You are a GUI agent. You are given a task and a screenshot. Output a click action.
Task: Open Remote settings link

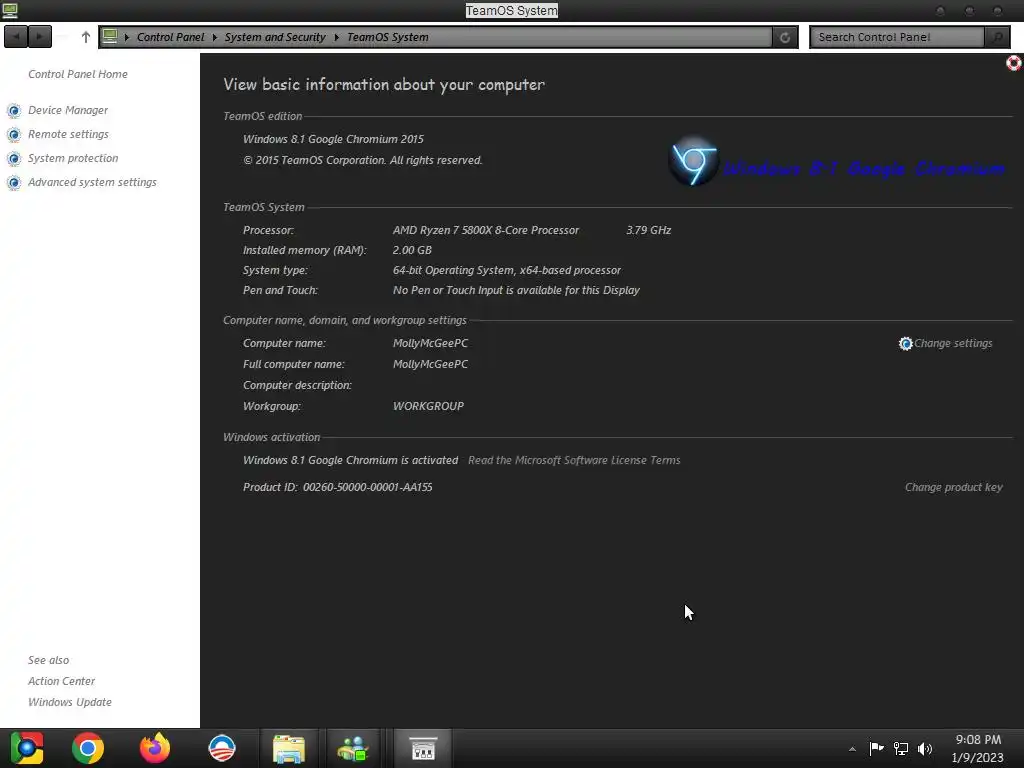[68, 135]
